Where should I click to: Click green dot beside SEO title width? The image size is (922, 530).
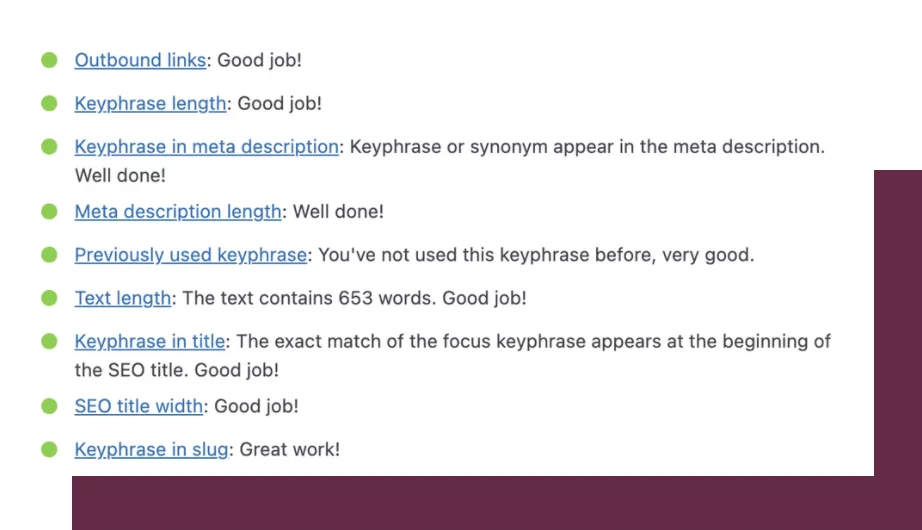click(x=49, y=406)
